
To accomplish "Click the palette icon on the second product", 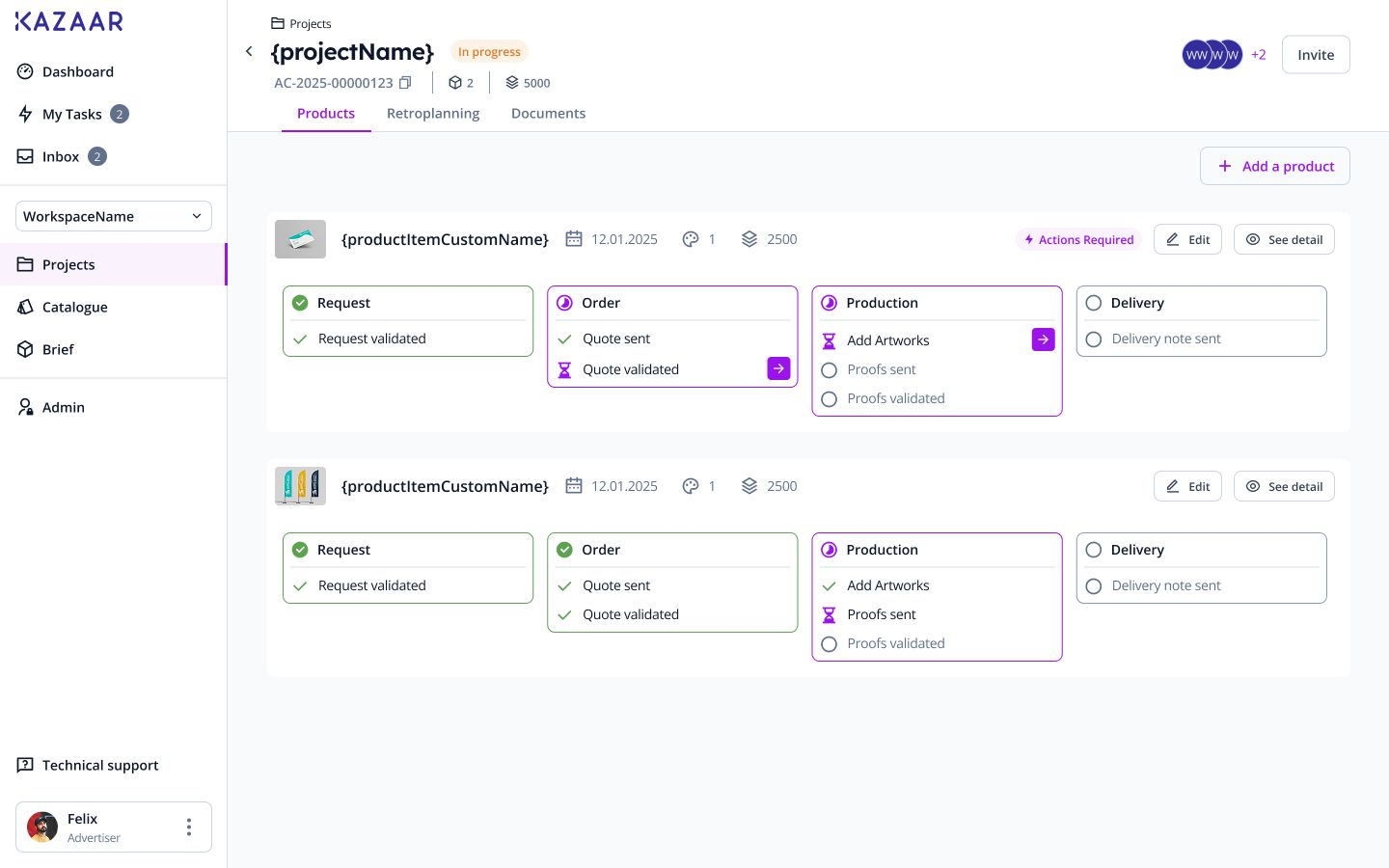I will click(691, 486).
